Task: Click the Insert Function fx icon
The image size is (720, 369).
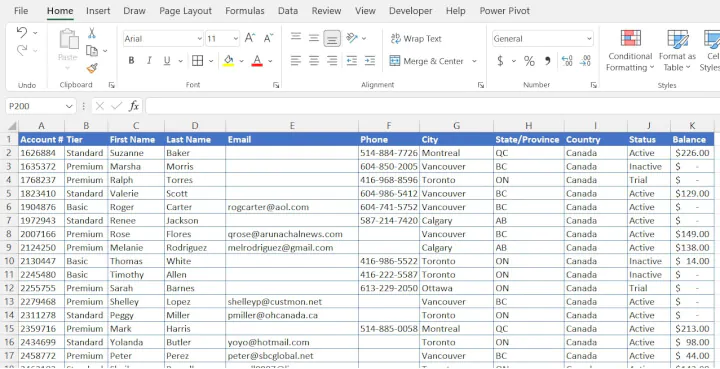Action: coord(134,106)
